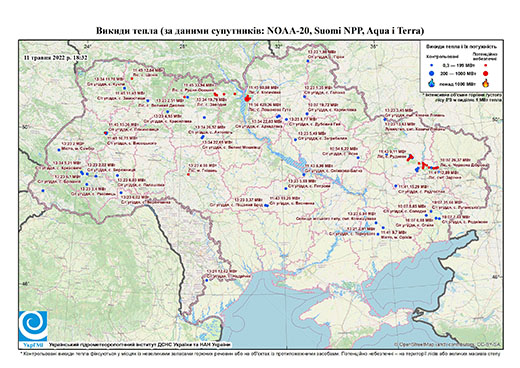Click the blue flame legend icon
Image resolution: width=520 pixels, height=368 pixels.
click(432, 83)
